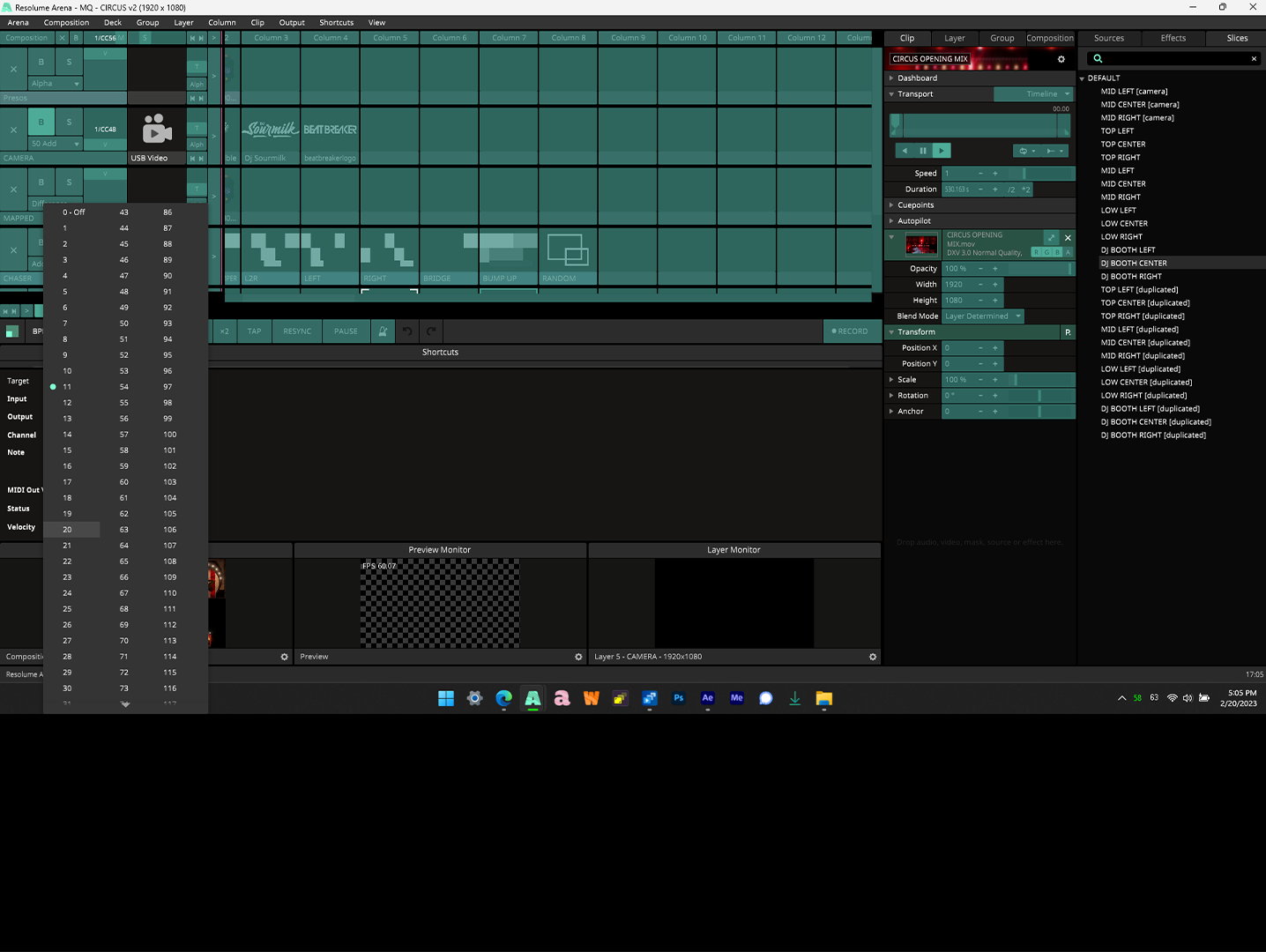Click the undo arrow in the tempo toolbar
This screenshot has height=952, width=1266.
pos(407,331)
